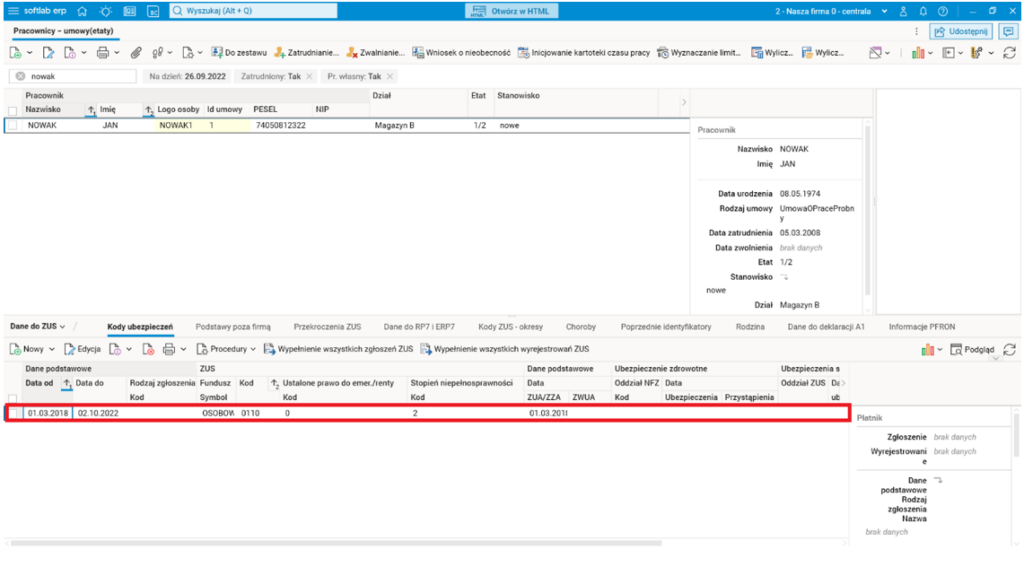Tick the NOWAK JAN row checkbox
Image resolution: width=1024 pixels, height=567 pixels.
click(x=12, y=125)
